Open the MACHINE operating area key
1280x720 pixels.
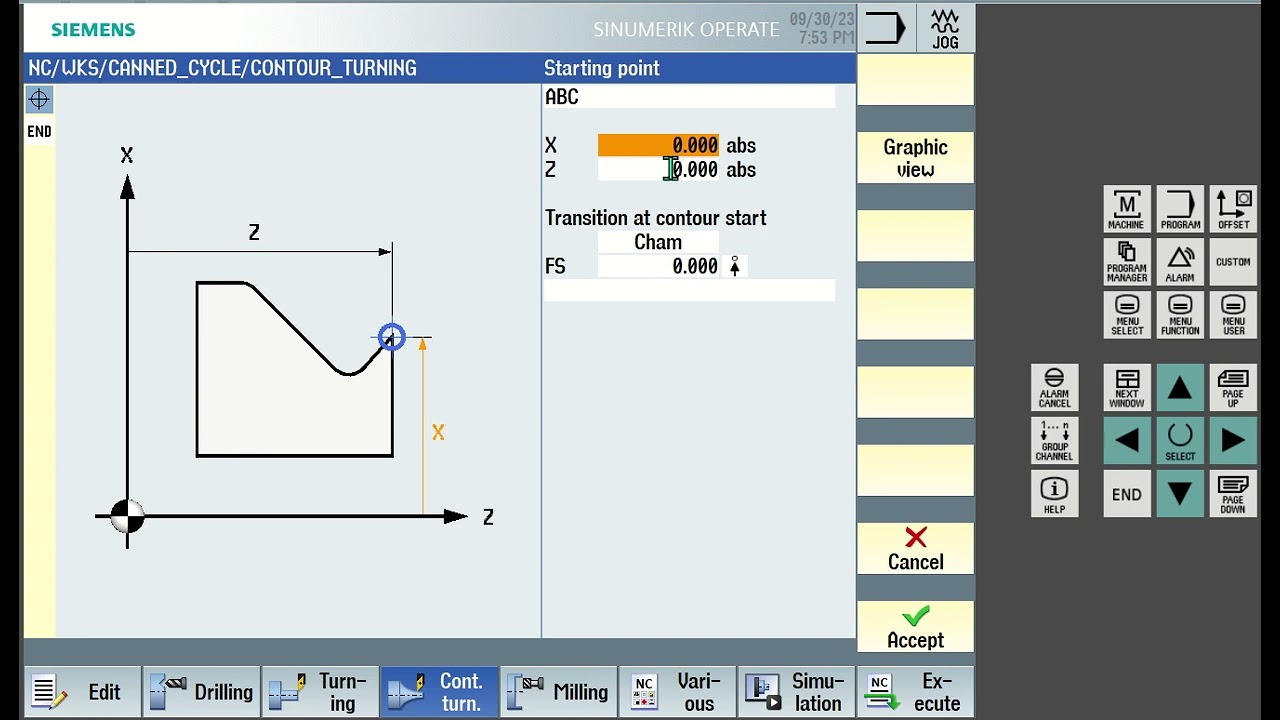[1126, 209]
